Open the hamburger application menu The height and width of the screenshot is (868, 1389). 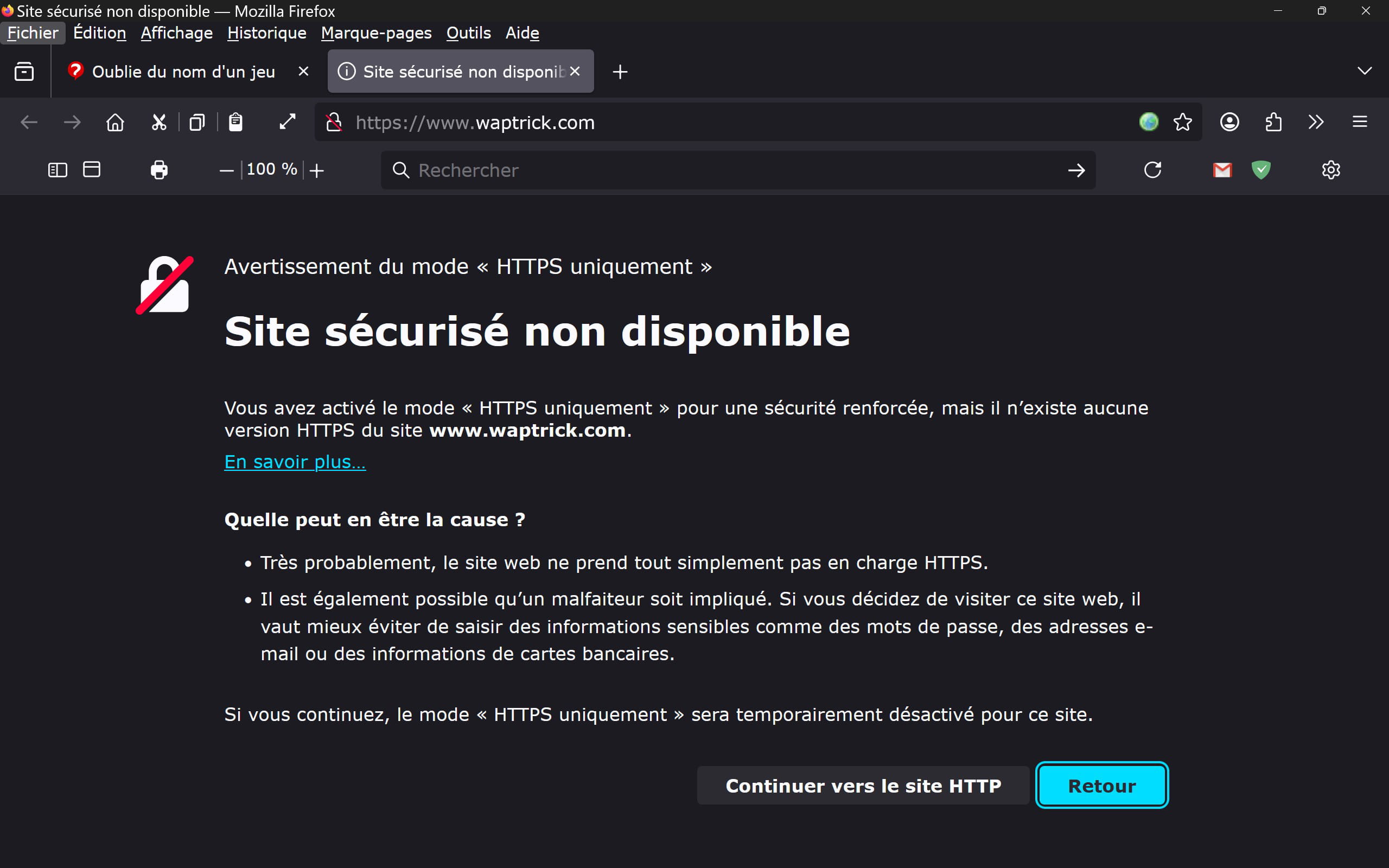pos(1360,122)
